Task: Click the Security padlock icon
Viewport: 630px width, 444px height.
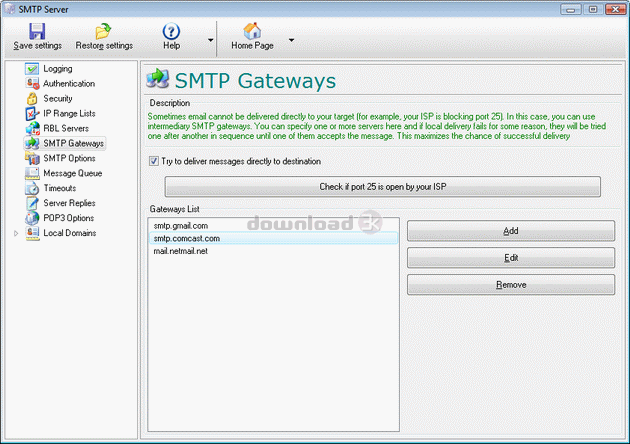Action: click(32, 98)
